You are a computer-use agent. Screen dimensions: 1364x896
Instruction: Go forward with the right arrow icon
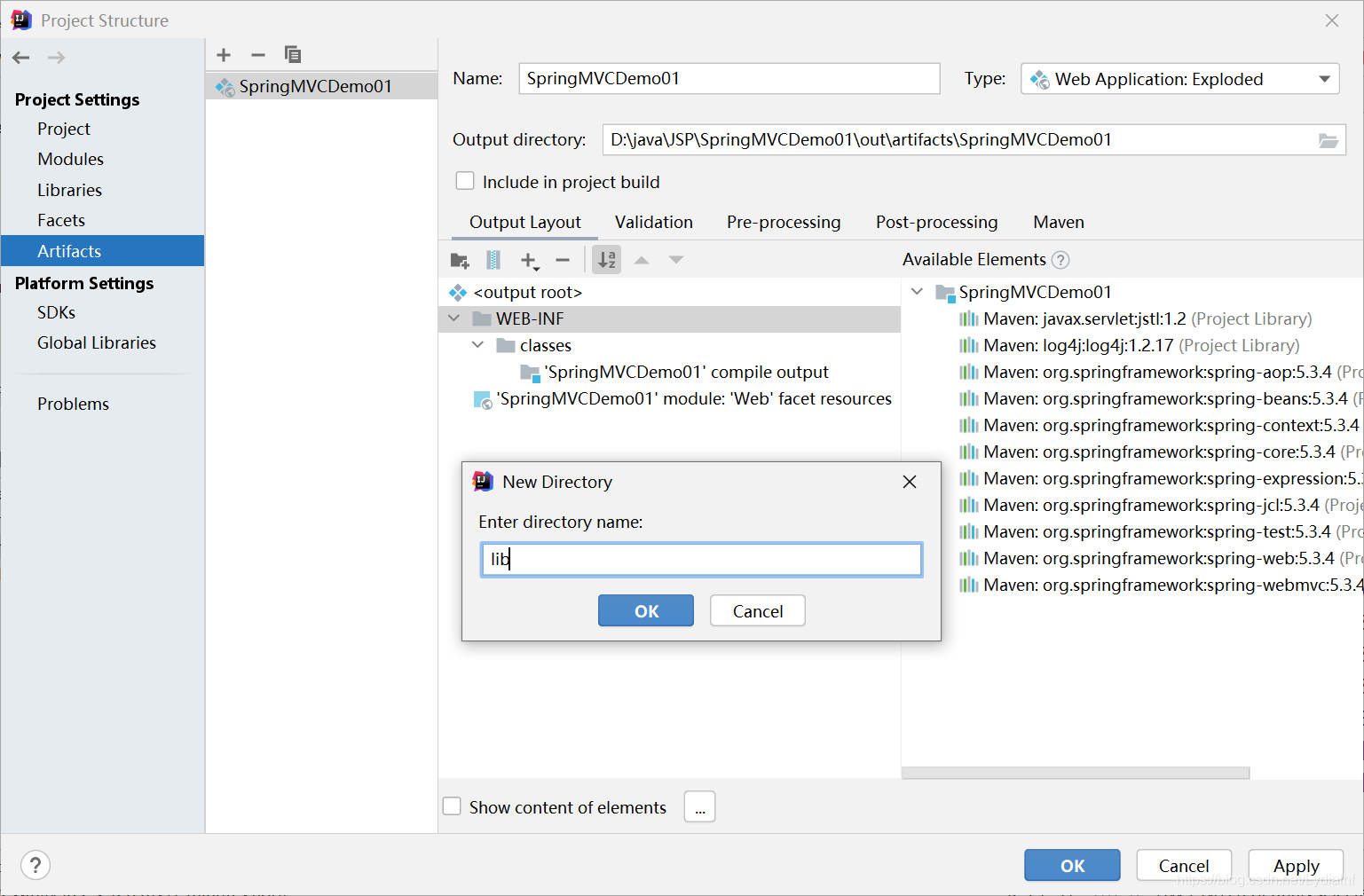[x=56, y=58]
